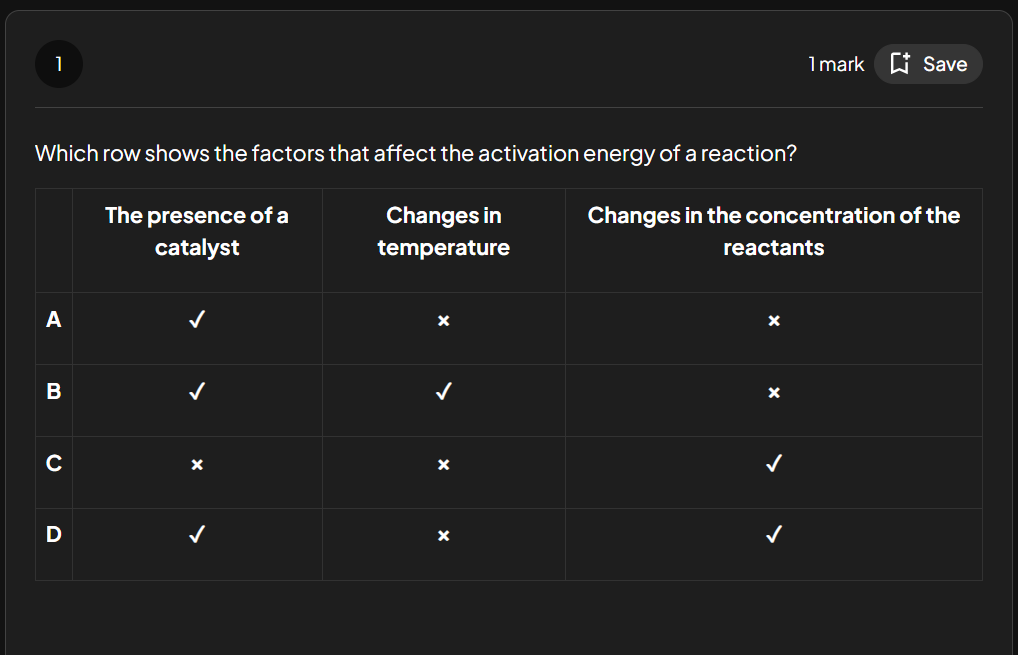Pick answer row C label

click(54, 464)
